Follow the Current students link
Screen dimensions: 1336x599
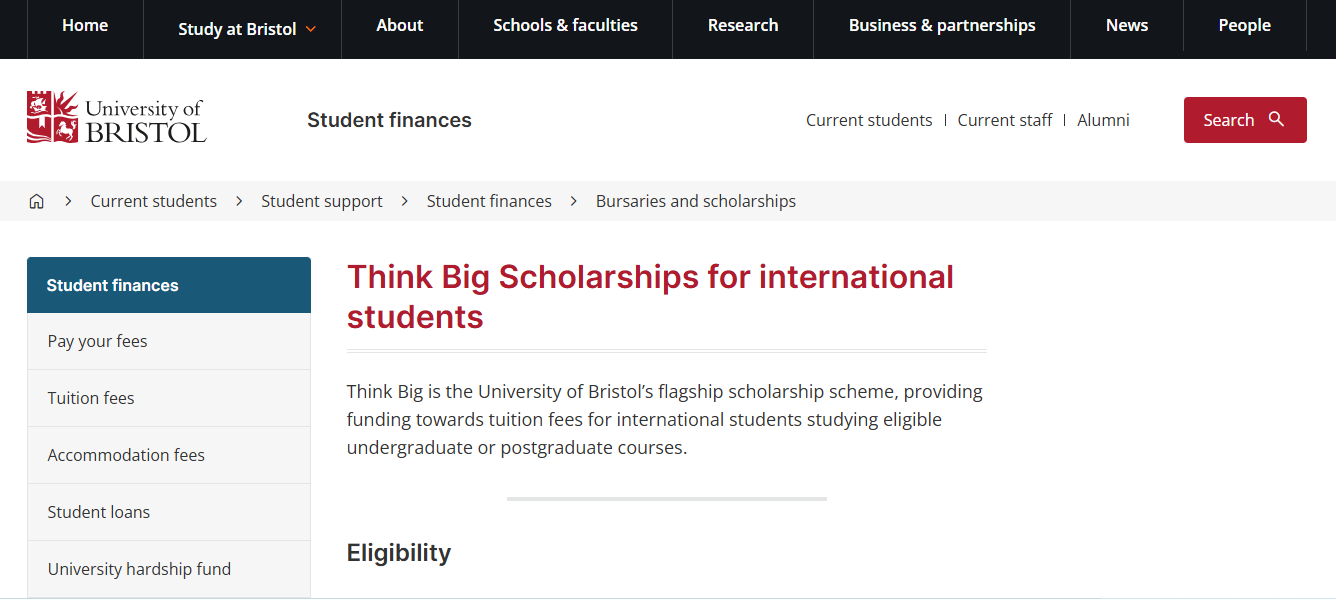click(869, 119)
